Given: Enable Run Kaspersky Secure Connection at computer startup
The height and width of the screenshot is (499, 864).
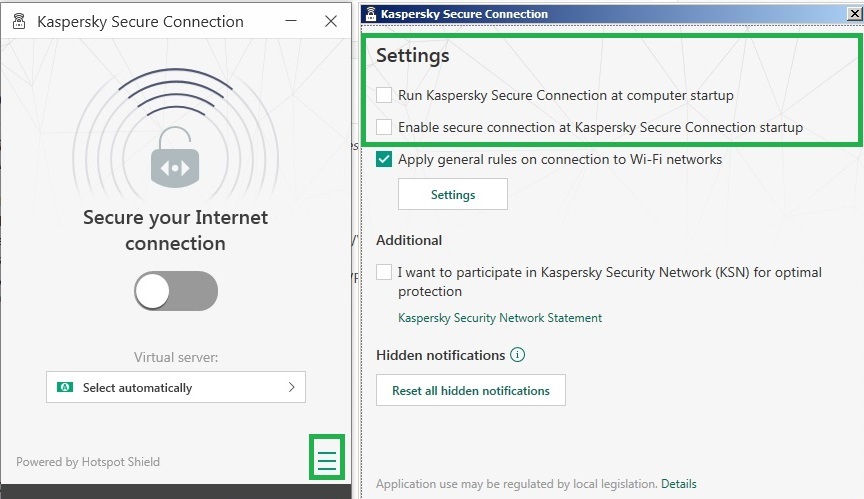Looking at the screenshot, I should click(385, 95).
